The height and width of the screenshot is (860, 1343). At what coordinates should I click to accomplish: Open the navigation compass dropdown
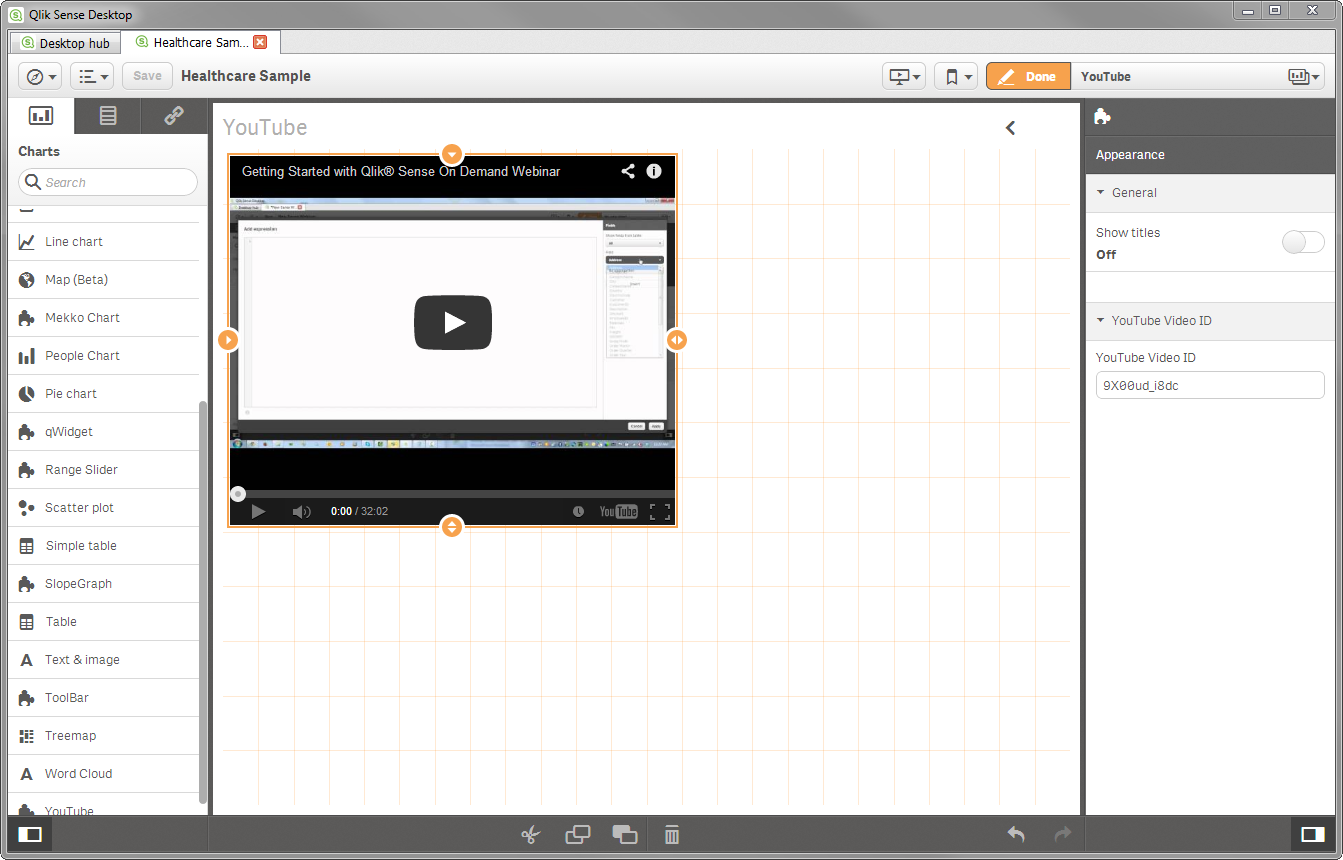tap(39, 76)
